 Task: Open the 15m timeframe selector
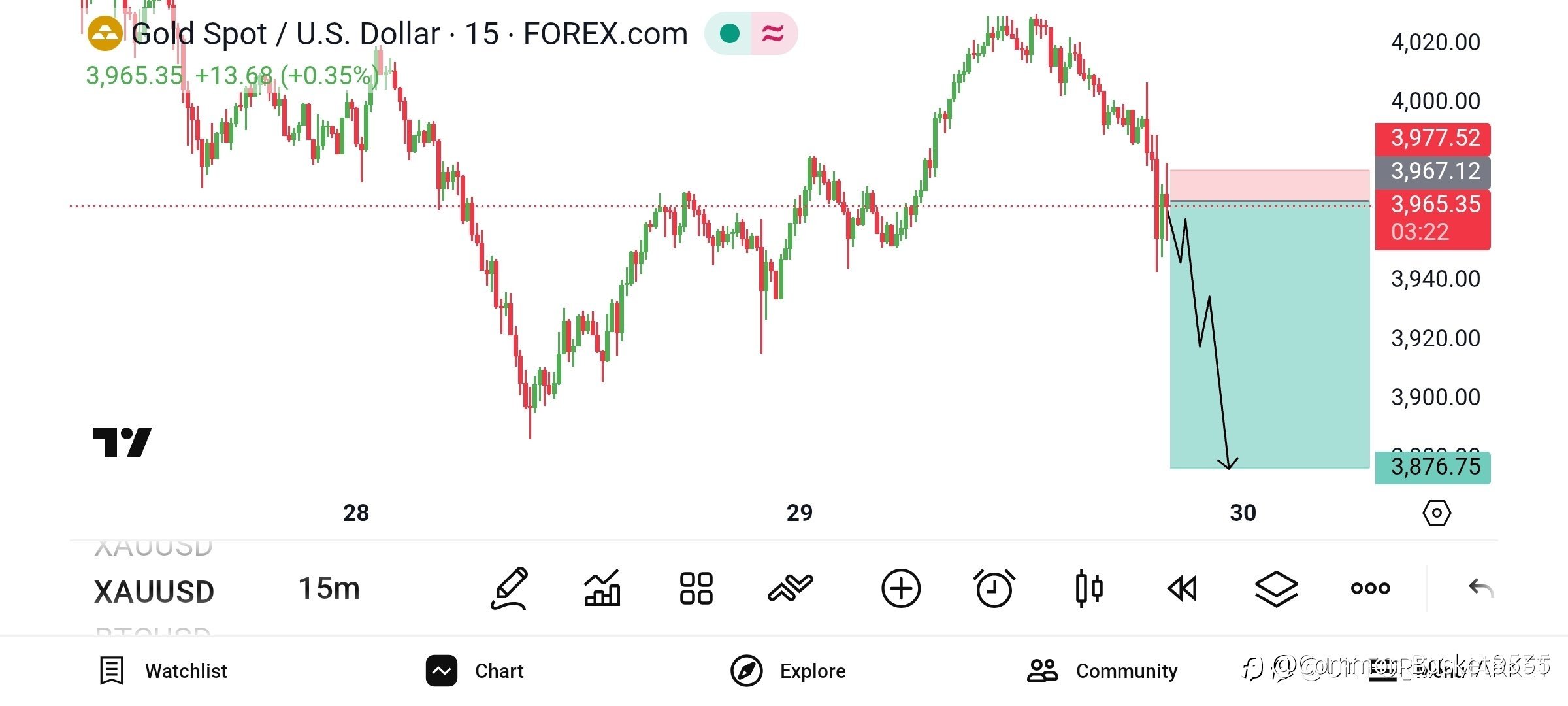[329, 588]
